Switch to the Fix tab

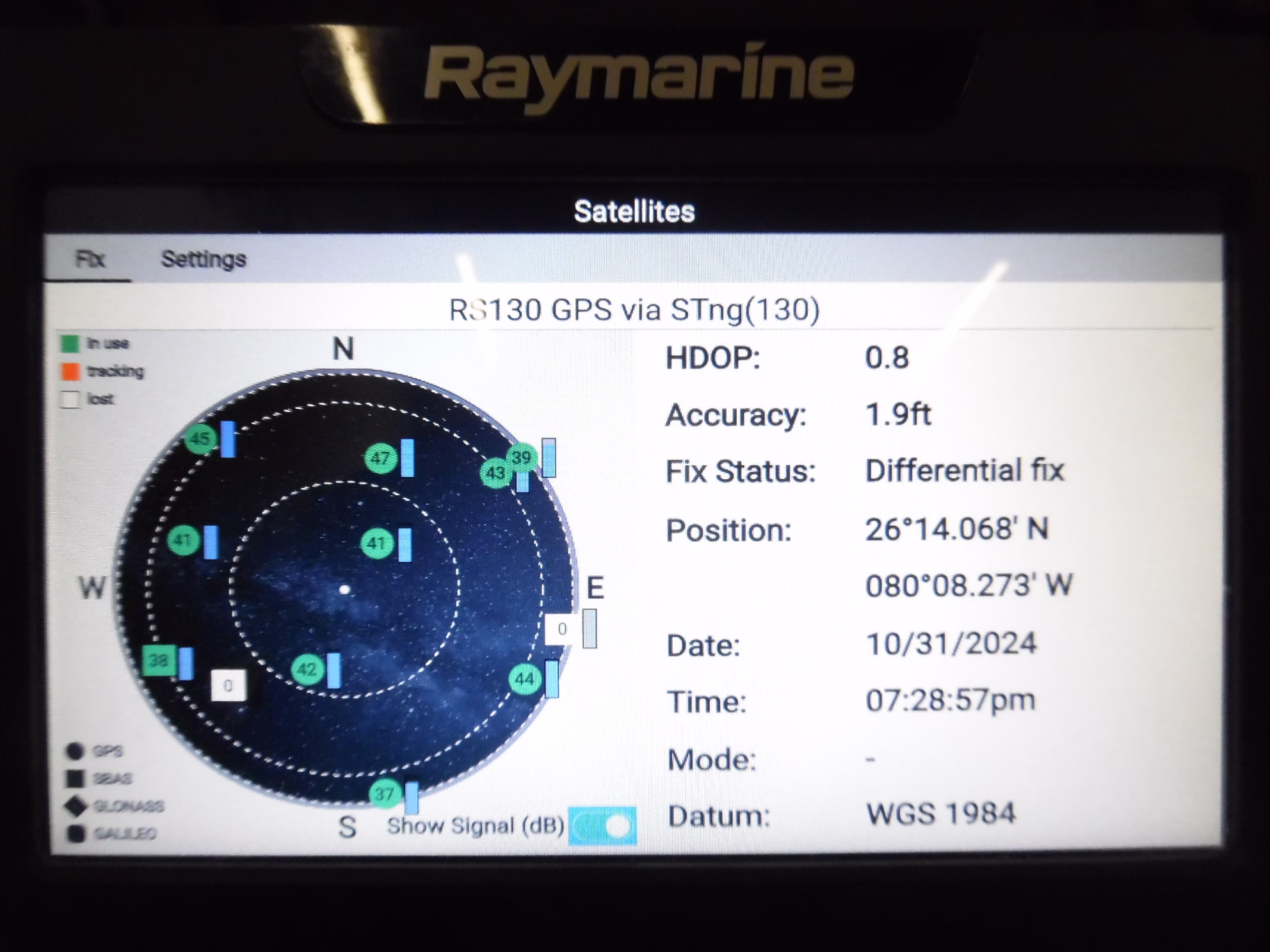(x=90, y=259)
